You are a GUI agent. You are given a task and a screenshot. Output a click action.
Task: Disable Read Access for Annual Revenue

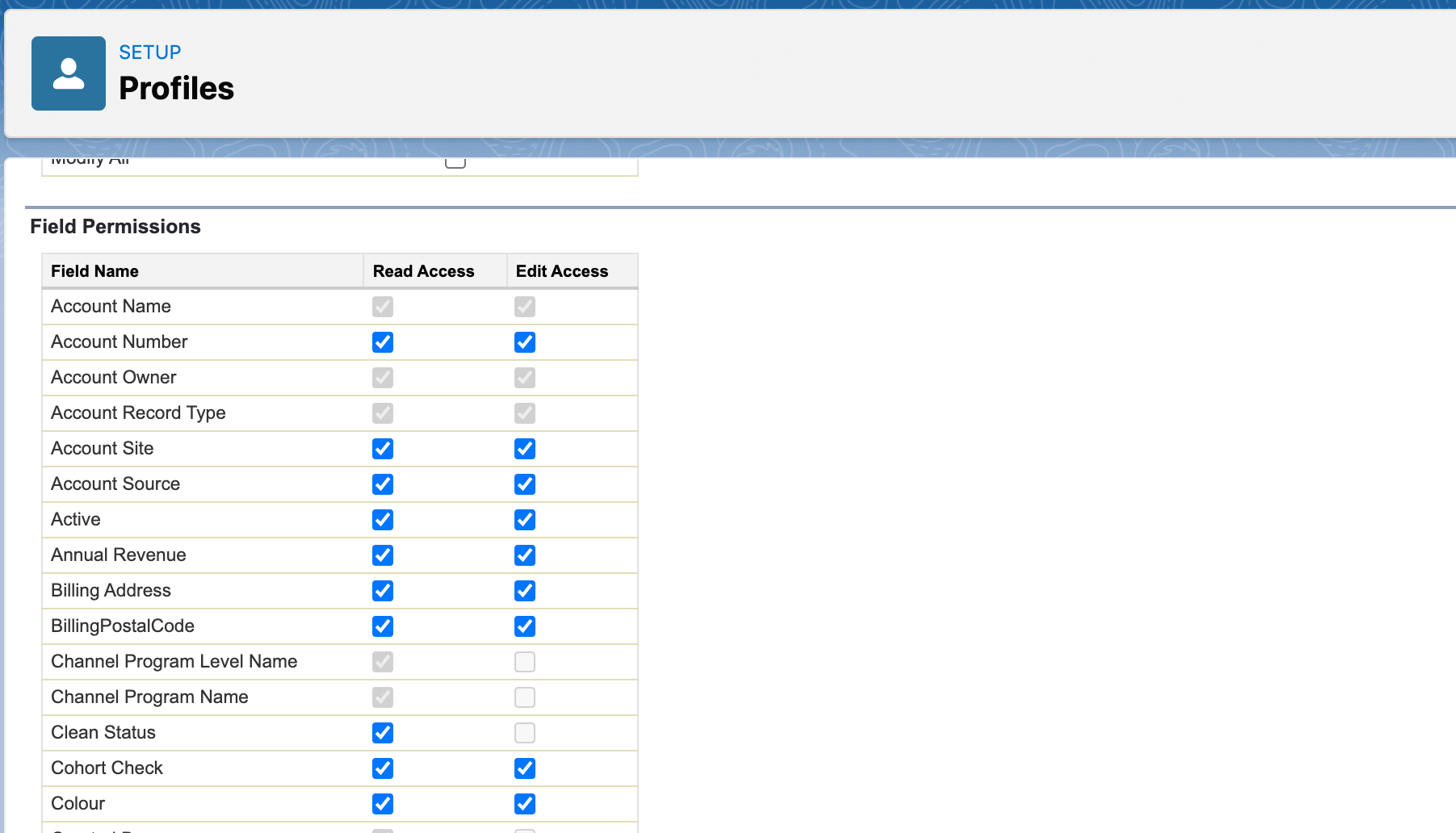pyautogui.click(x=382, y=555)
